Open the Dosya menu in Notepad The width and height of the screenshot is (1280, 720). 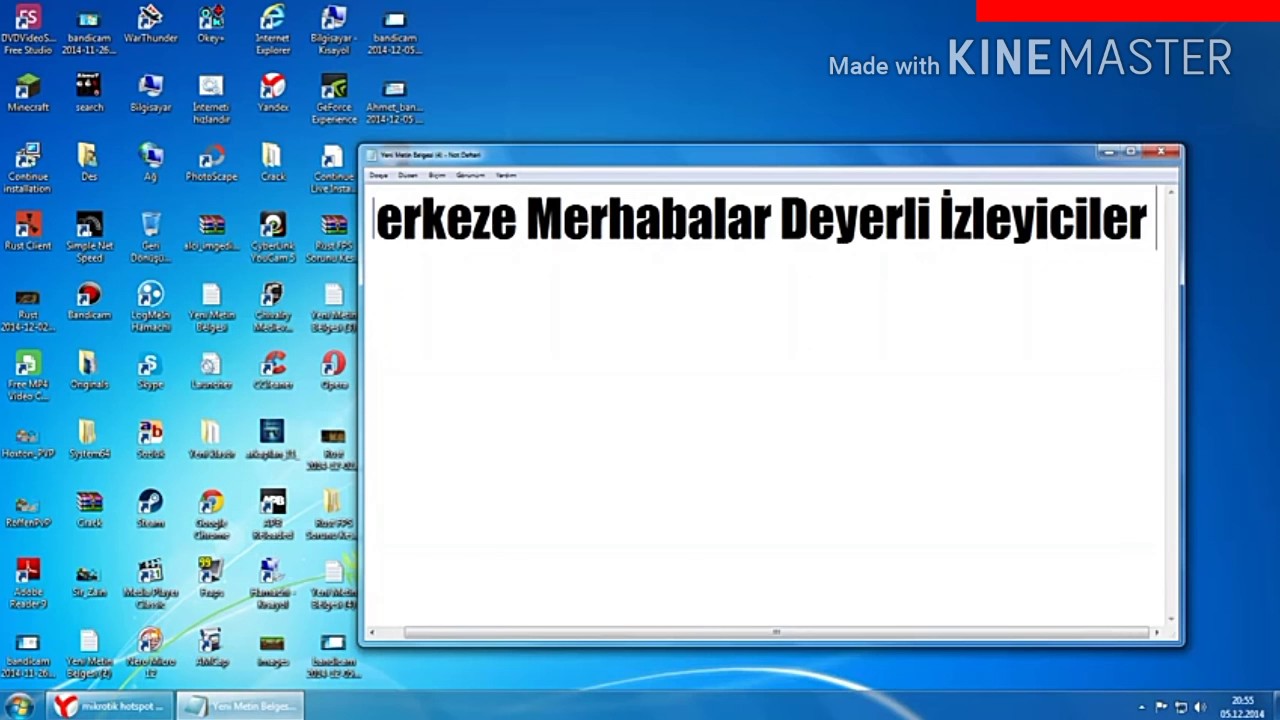(378, 175)
